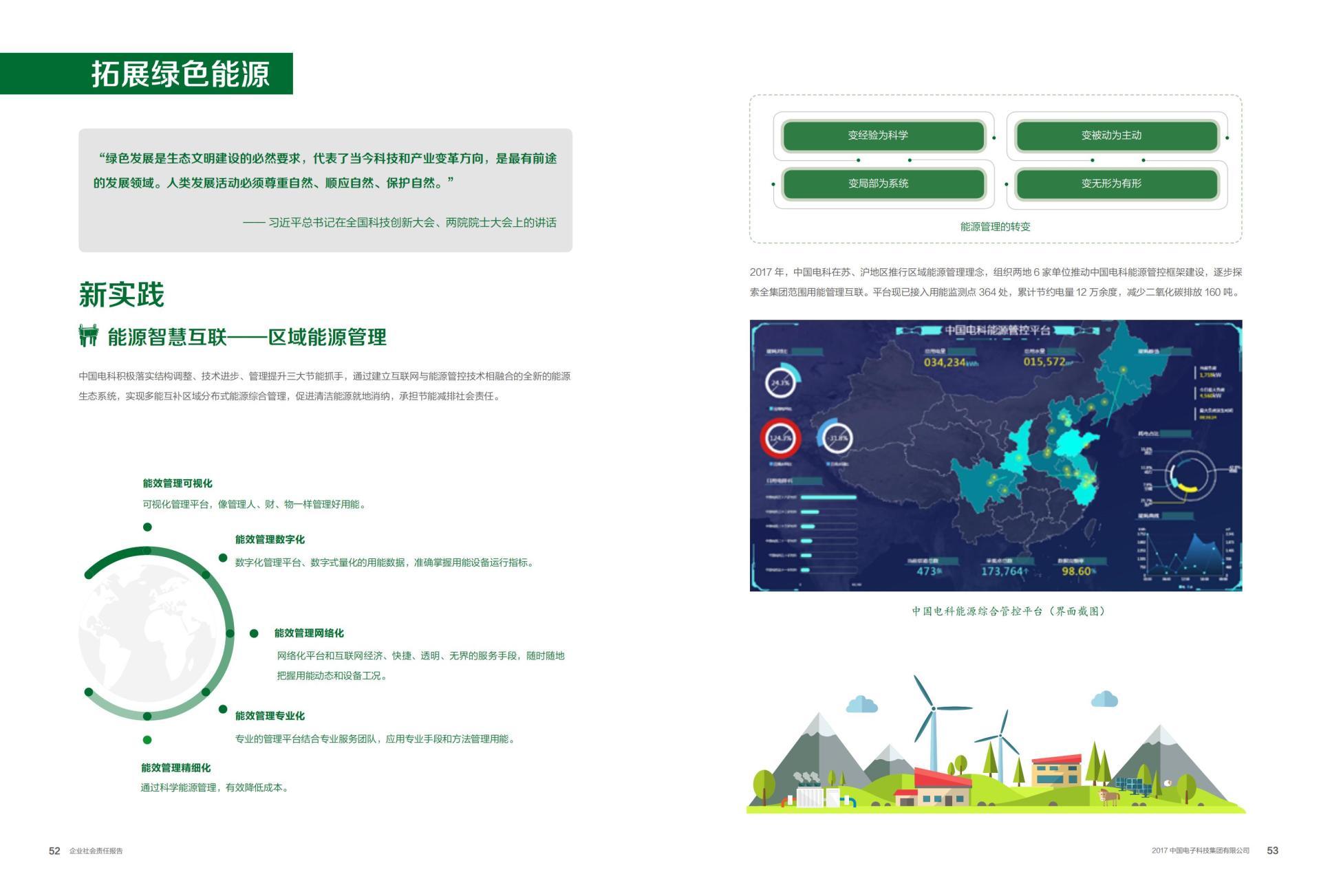Click the label 能效管理可视化

[x=178, y=483]
